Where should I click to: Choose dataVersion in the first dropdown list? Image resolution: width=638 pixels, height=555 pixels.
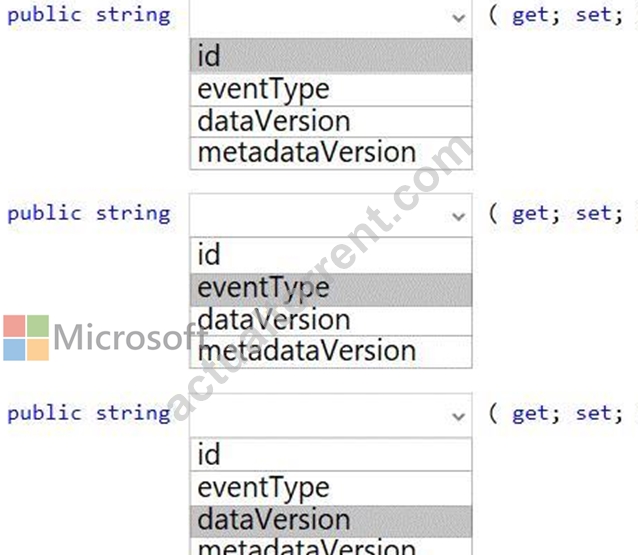(331, 122)
